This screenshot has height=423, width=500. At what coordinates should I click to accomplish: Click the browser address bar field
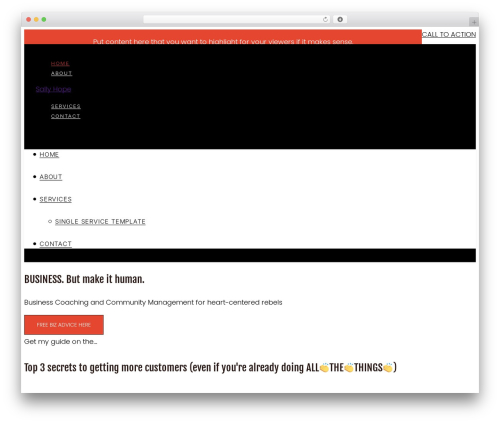(236, 19)
